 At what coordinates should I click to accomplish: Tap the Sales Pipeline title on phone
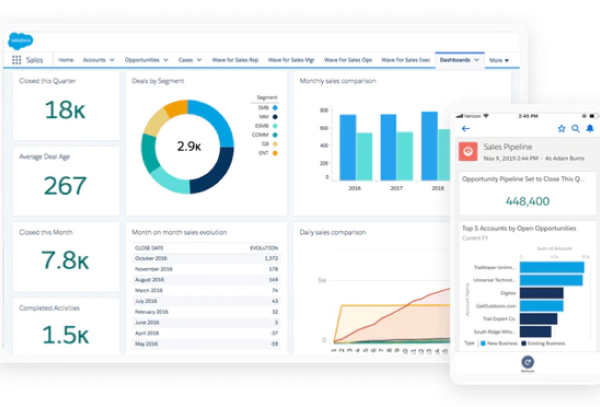pyautogui.click(x=508, y=147)
